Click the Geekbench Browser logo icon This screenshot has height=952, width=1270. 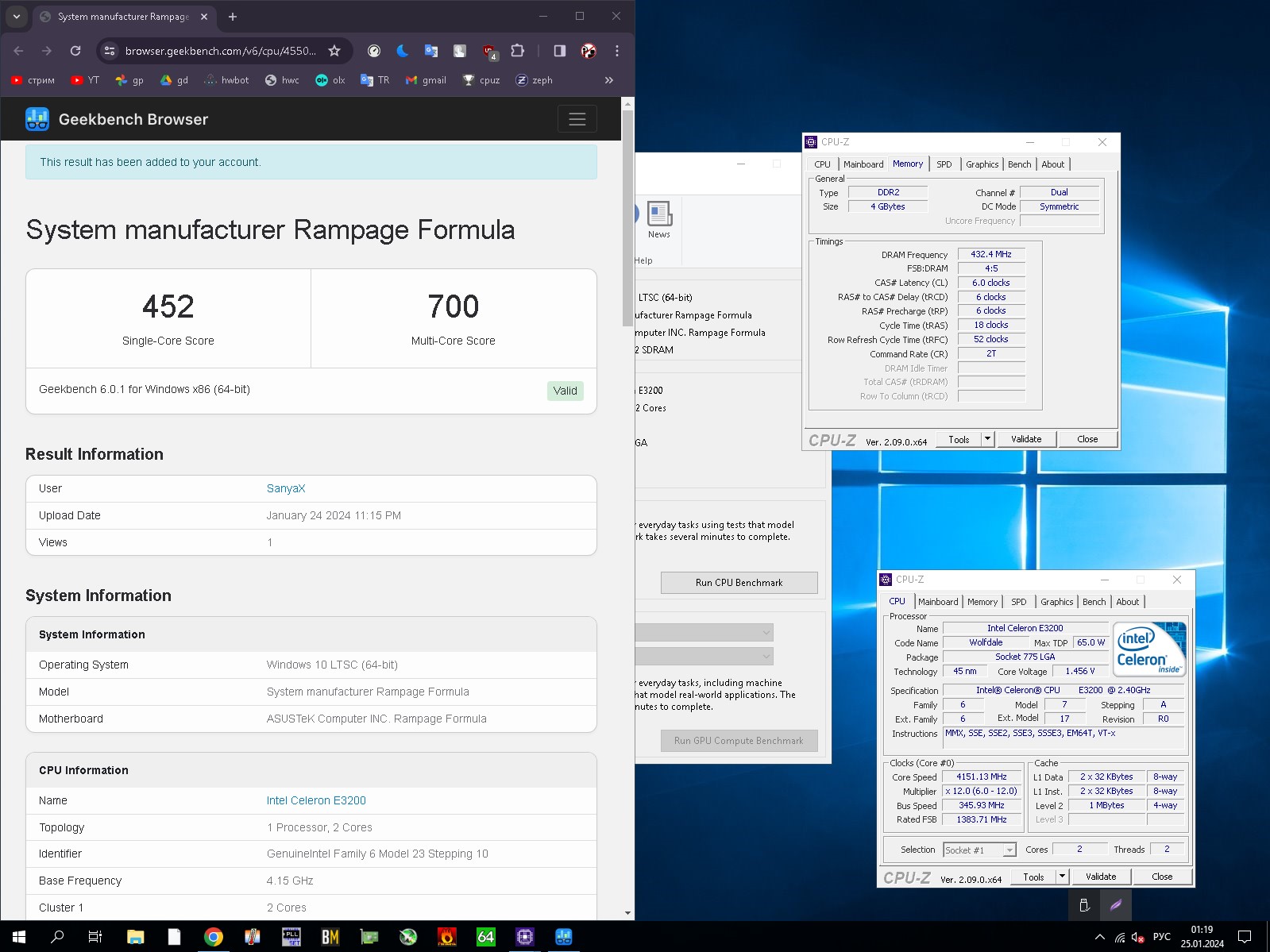(37, 119)
